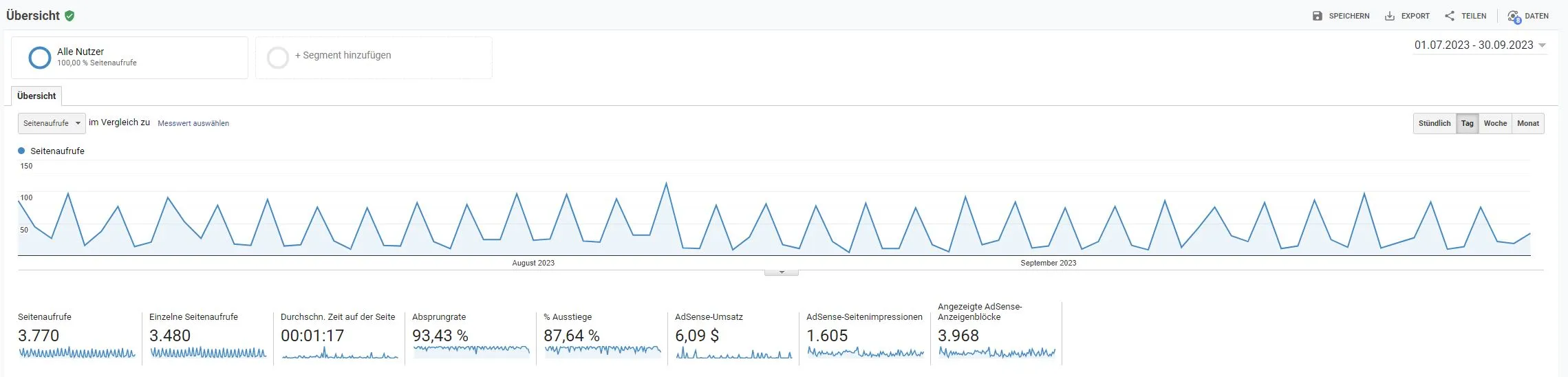Image resolution: width=1568 pixels, height=377 pixels.
Task: Click the Alle Nutzer segment circle
Action: [x=40, y=58]
